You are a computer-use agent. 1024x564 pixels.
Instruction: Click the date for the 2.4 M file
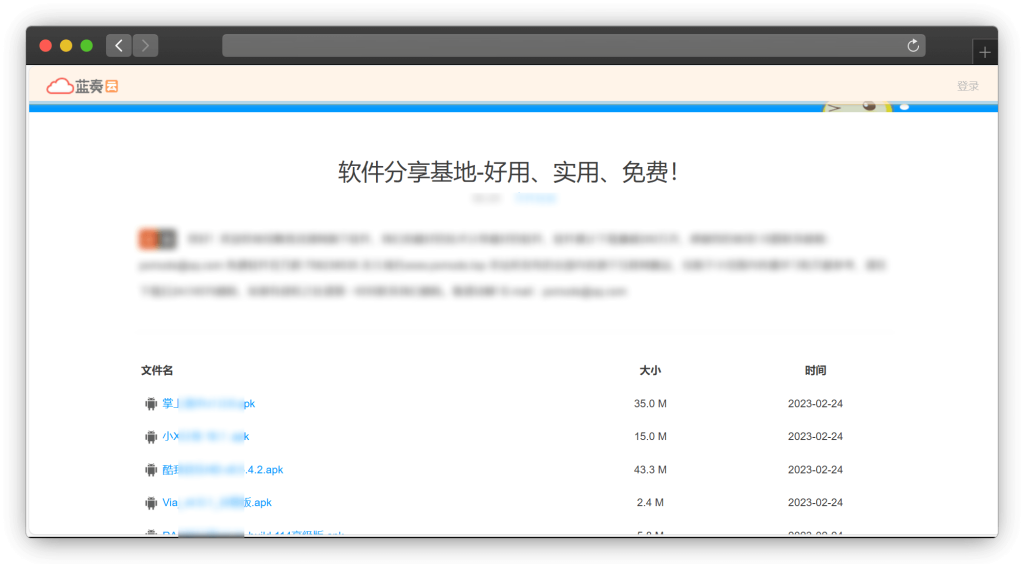815,502
